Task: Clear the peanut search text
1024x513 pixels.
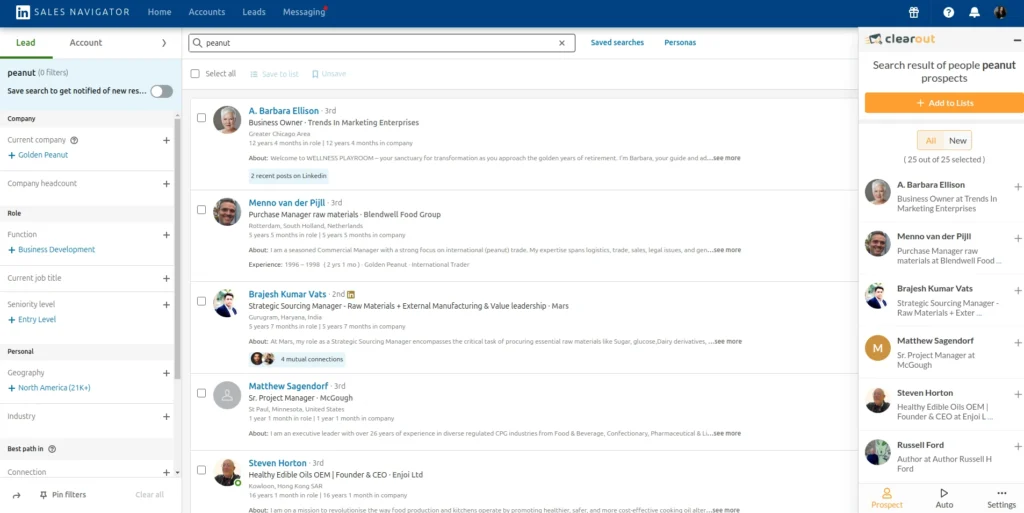Action: [x=562, y=43]
